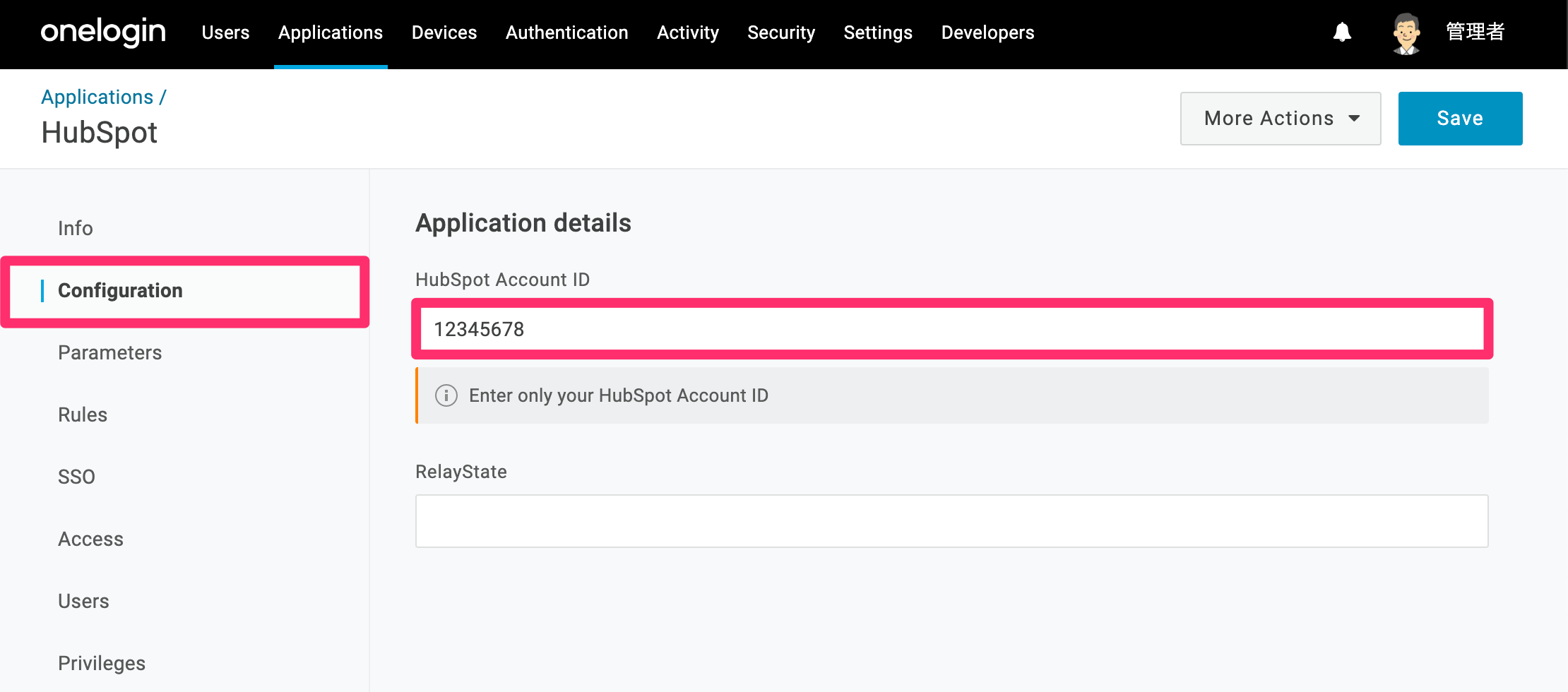Viewport: 1568px width, 692px height.
Task: Open the Authentication menu
Action: (567, 32)
